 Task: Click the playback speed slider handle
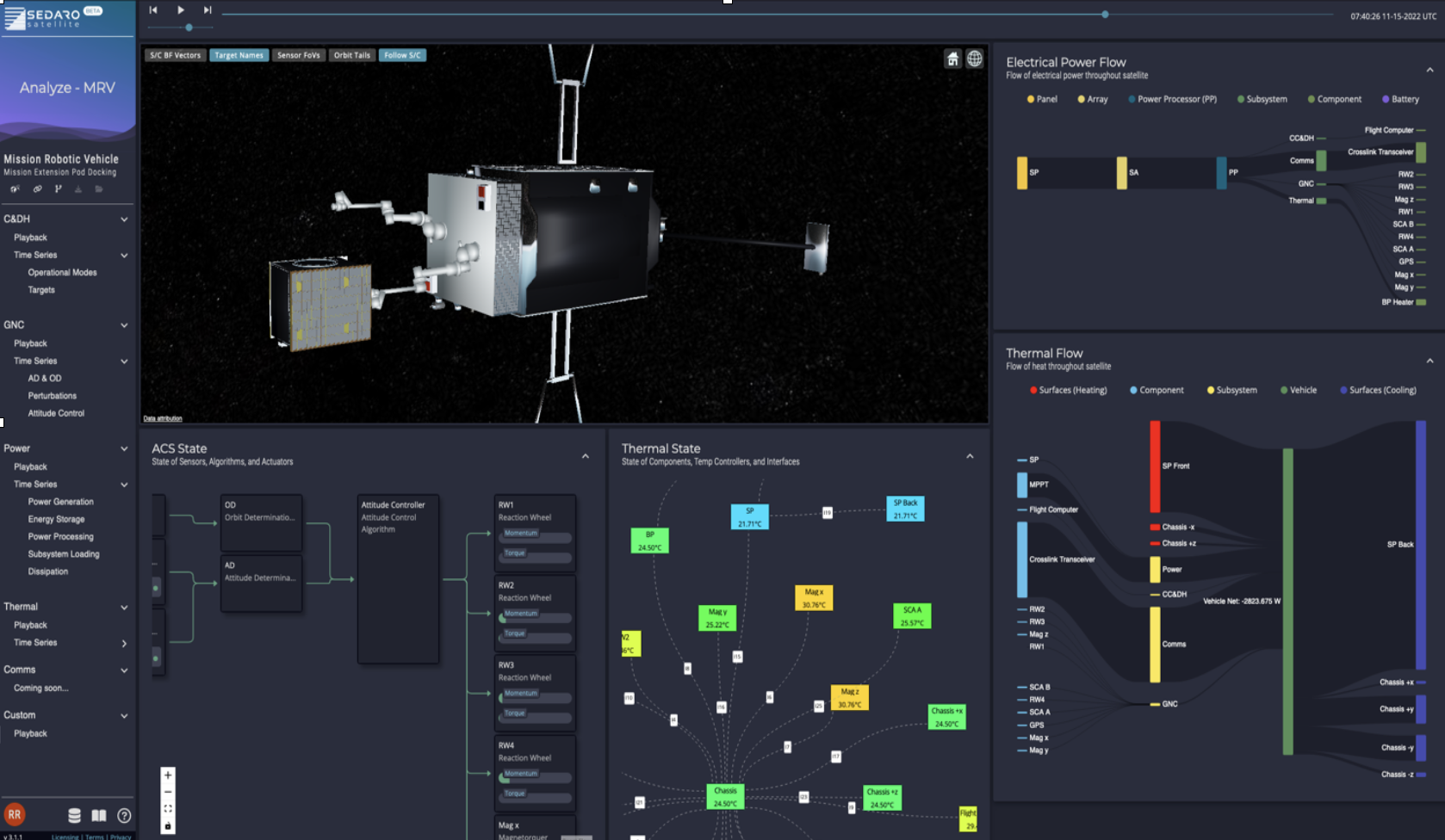189,28
